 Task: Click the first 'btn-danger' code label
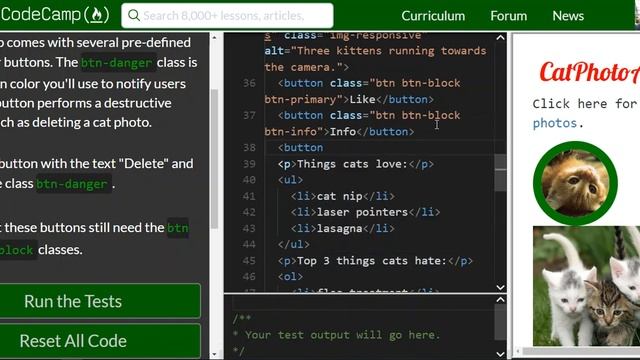click(117, 63)
